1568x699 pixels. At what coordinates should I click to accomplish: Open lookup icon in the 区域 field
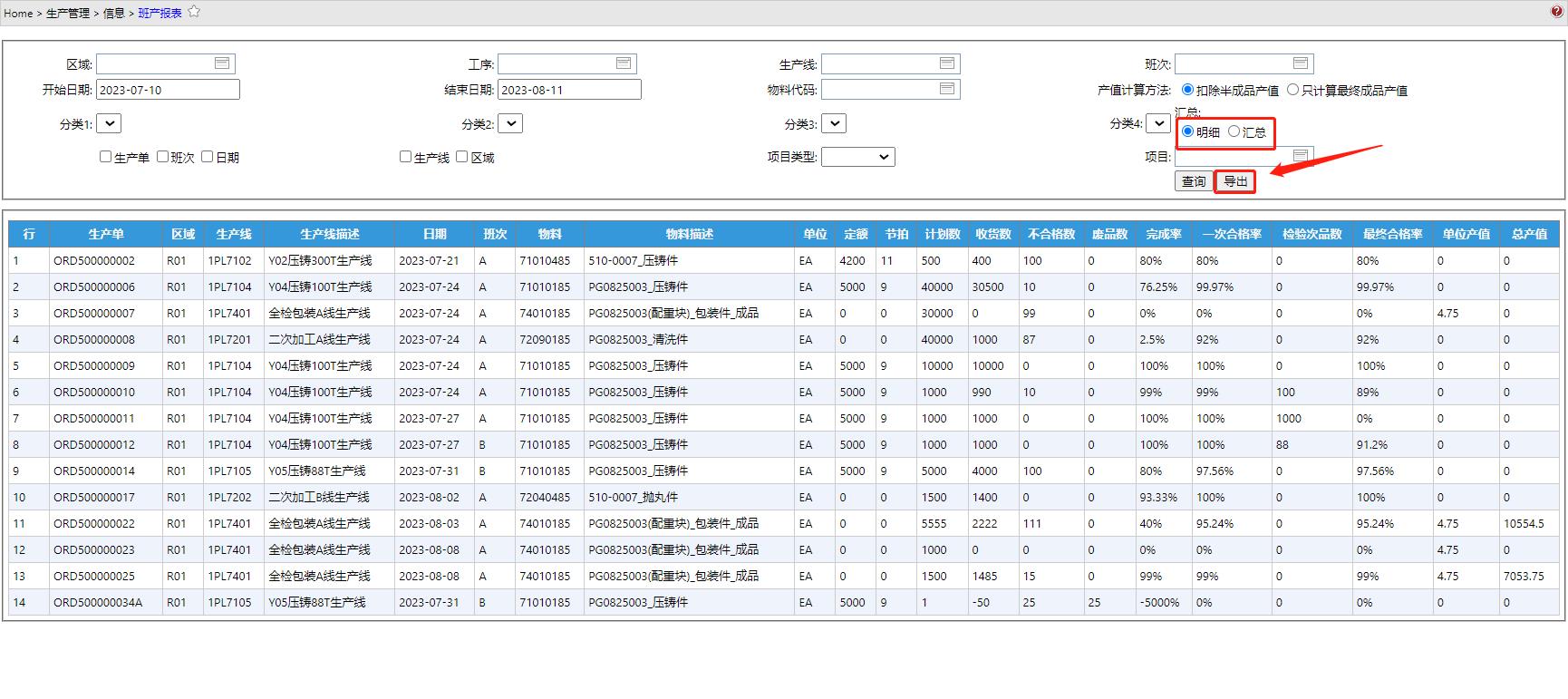pos(222,63)
